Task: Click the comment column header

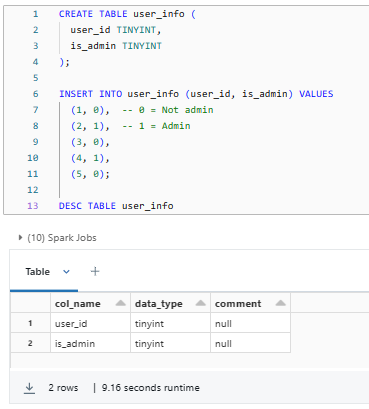Action: [250, 303]
